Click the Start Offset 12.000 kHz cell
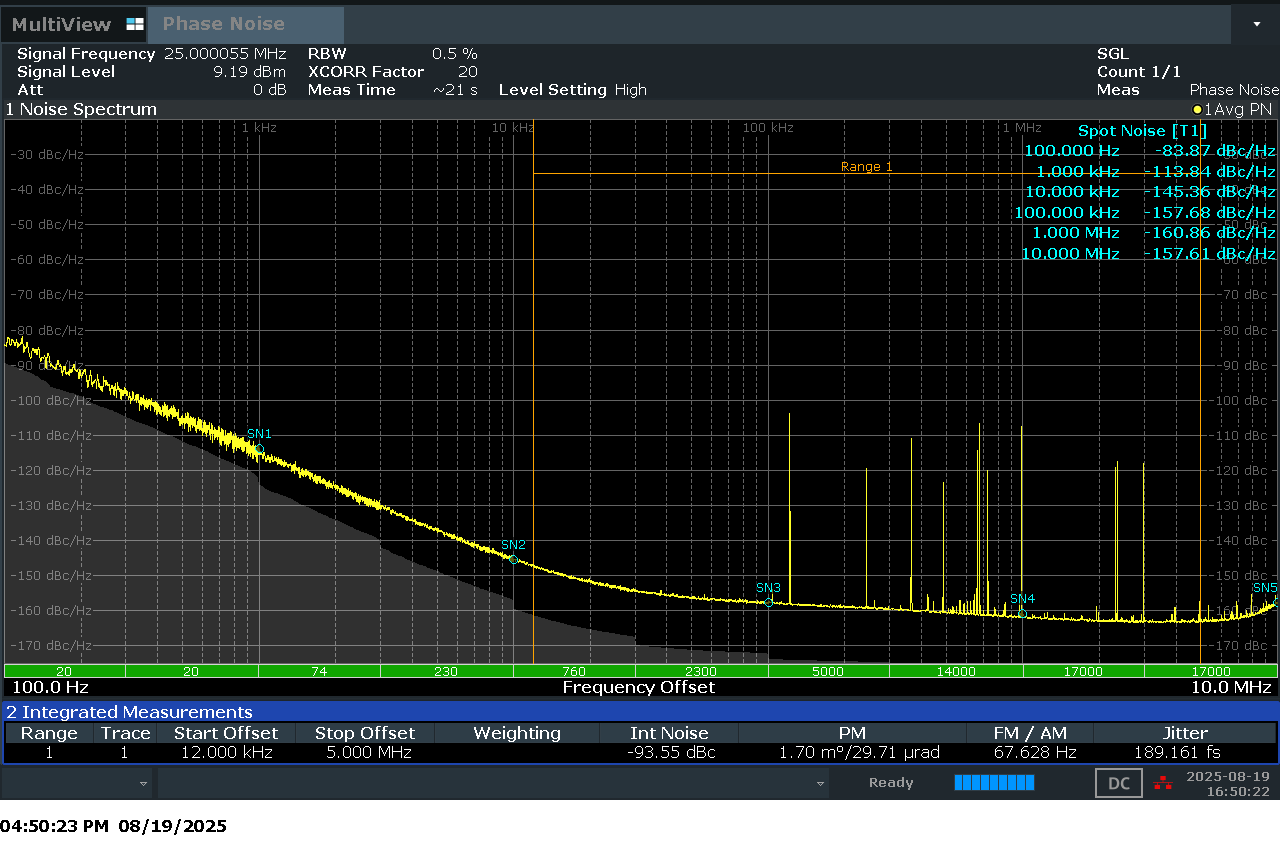This screenshot has height=850, width=1280. click(x=225, y=753)
